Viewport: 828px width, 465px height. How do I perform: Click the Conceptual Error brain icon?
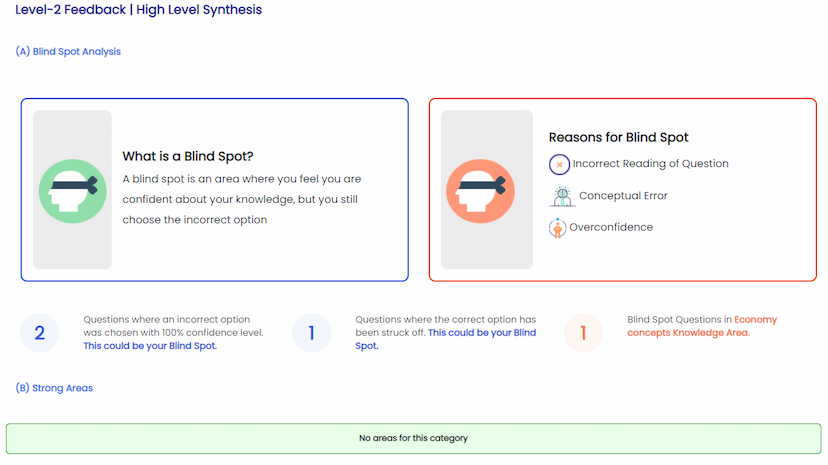point(560,196)
